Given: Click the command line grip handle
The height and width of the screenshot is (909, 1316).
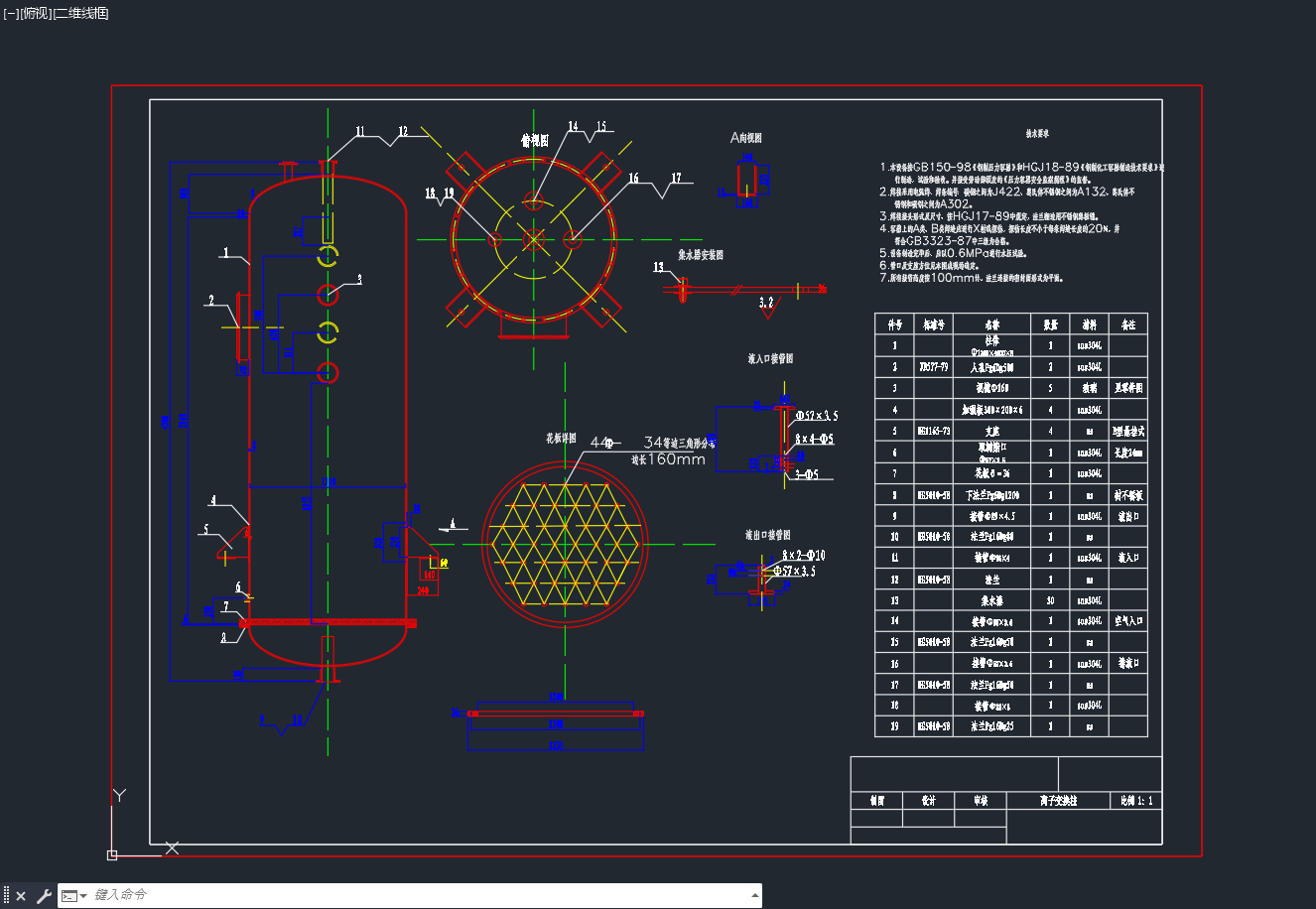Looking at the screenshot, I should 6,896.
